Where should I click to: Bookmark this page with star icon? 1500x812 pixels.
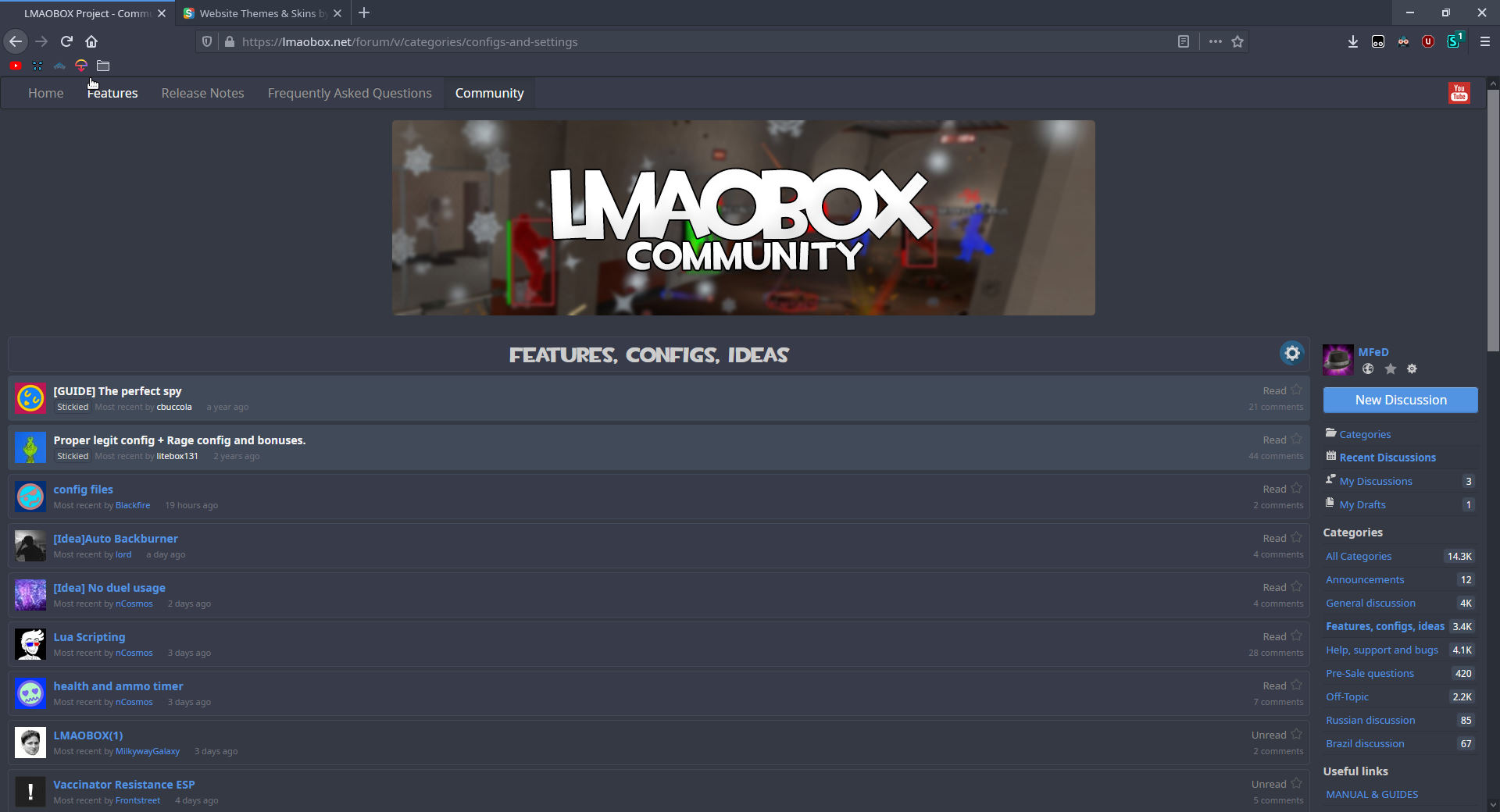pyautogui.click(x=1237, y=41)
